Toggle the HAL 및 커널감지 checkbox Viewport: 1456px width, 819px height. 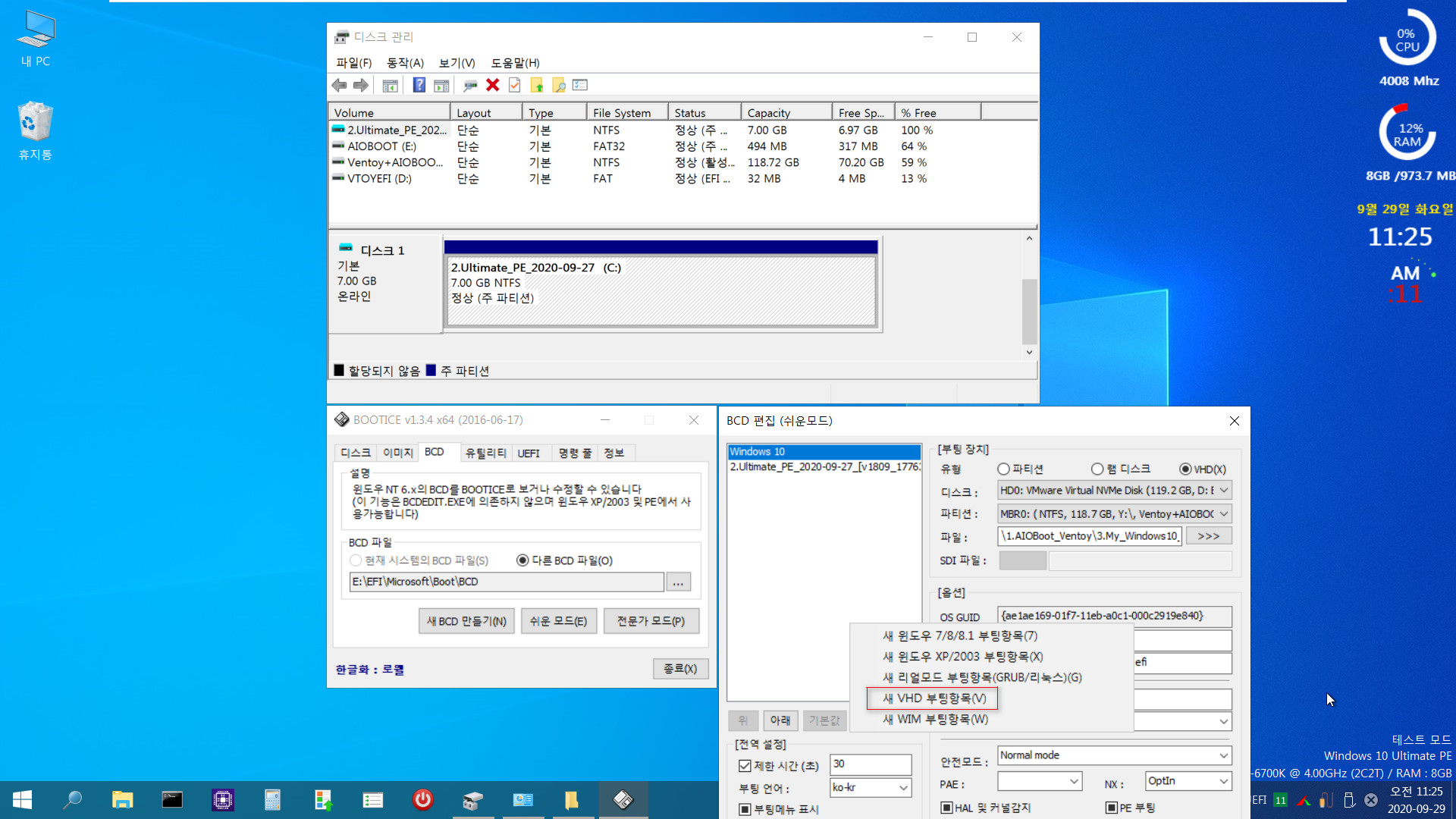pyautogui.click(x=946, y=808)
